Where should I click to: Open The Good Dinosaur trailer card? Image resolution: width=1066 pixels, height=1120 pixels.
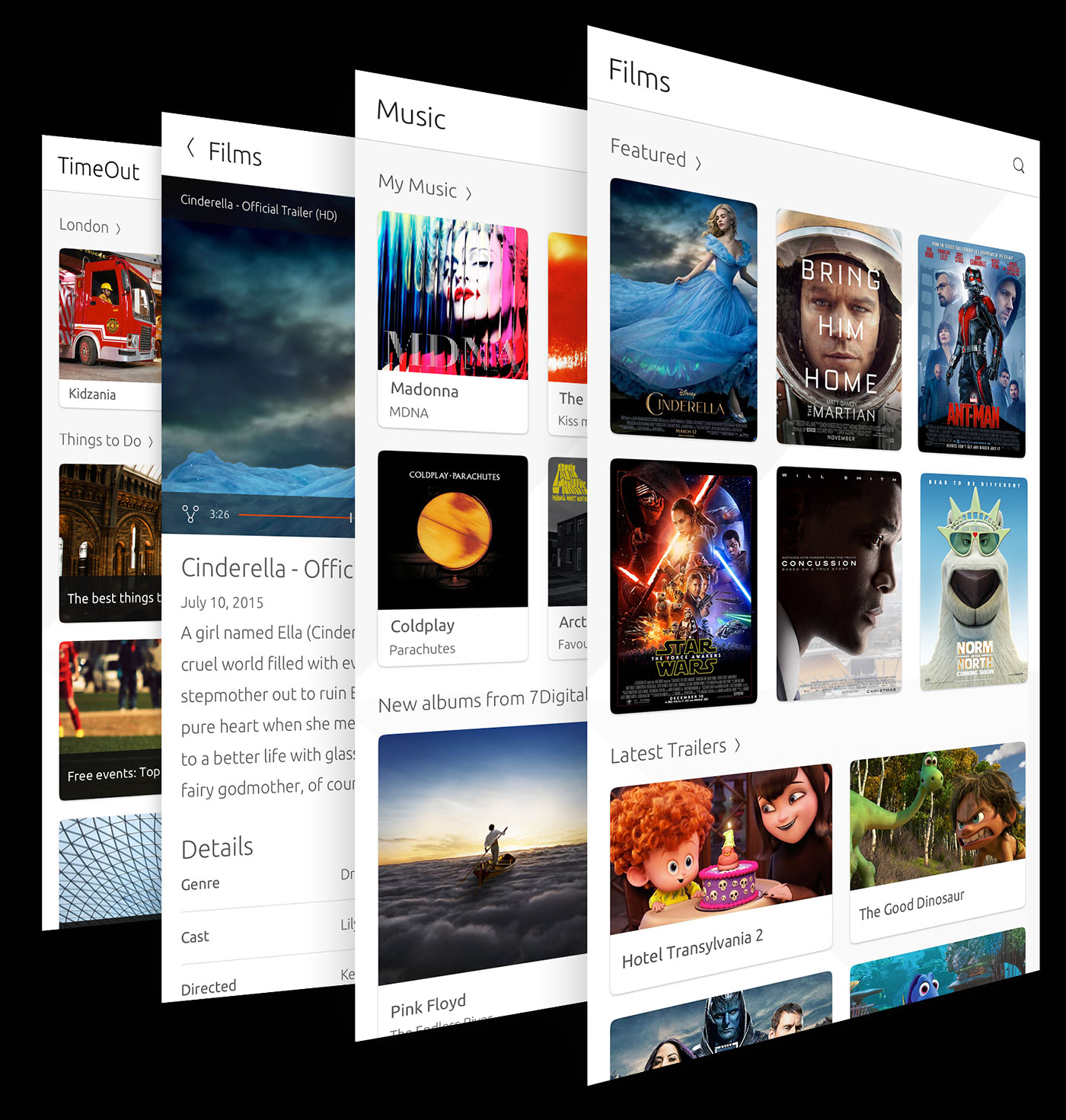pyautogui.click(x=937, y=842)
